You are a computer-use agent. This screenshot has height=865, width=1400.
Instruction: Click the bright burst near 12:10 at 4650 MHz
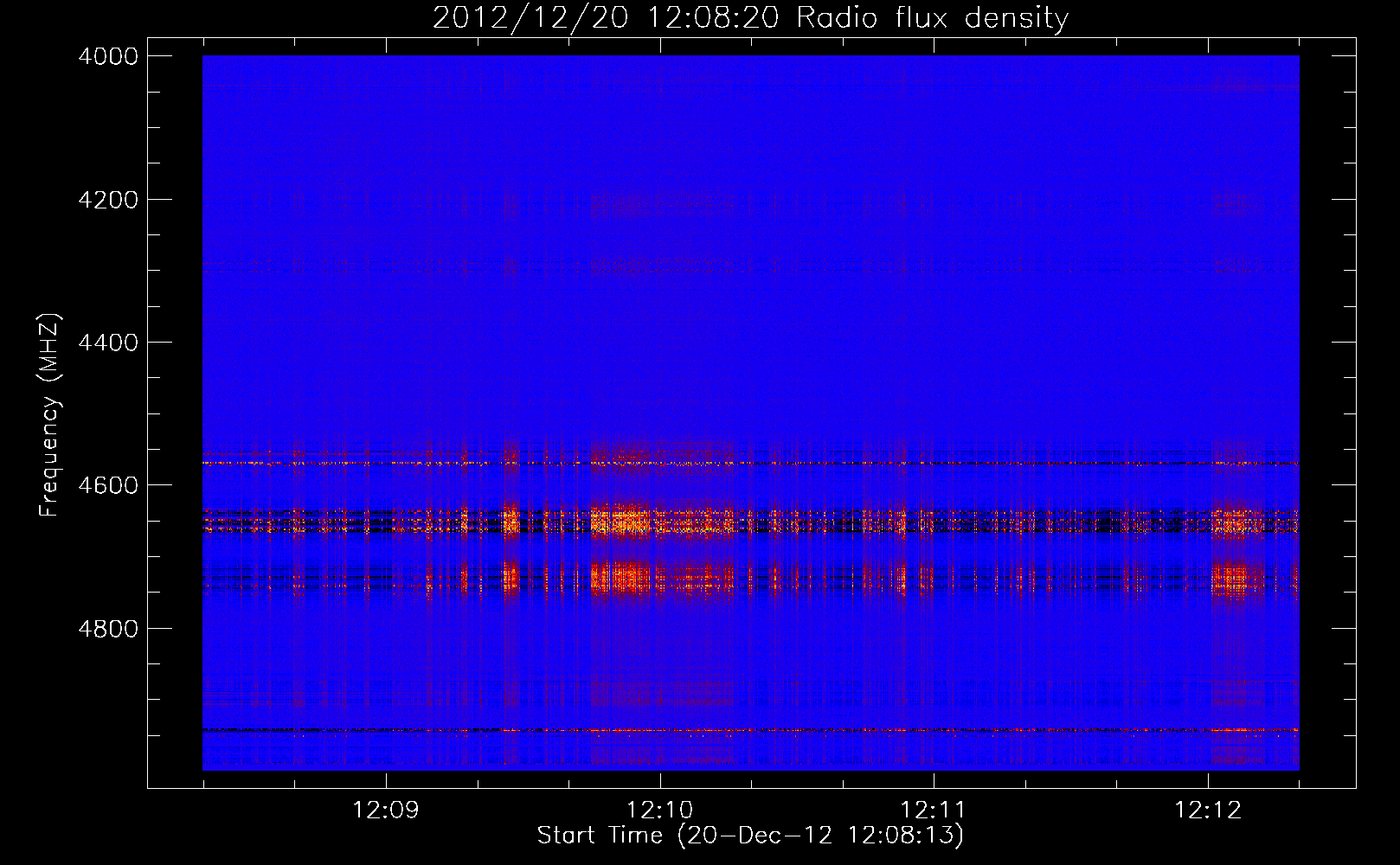621,522
